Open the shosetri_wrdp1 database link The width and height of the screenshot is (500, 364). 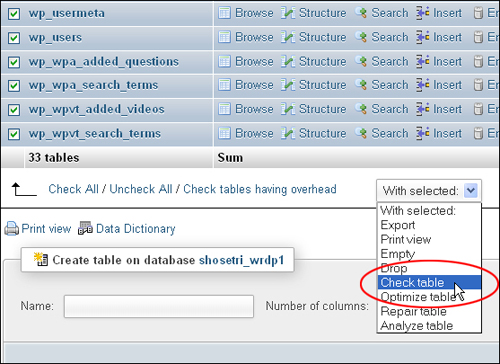coord(242,260)
